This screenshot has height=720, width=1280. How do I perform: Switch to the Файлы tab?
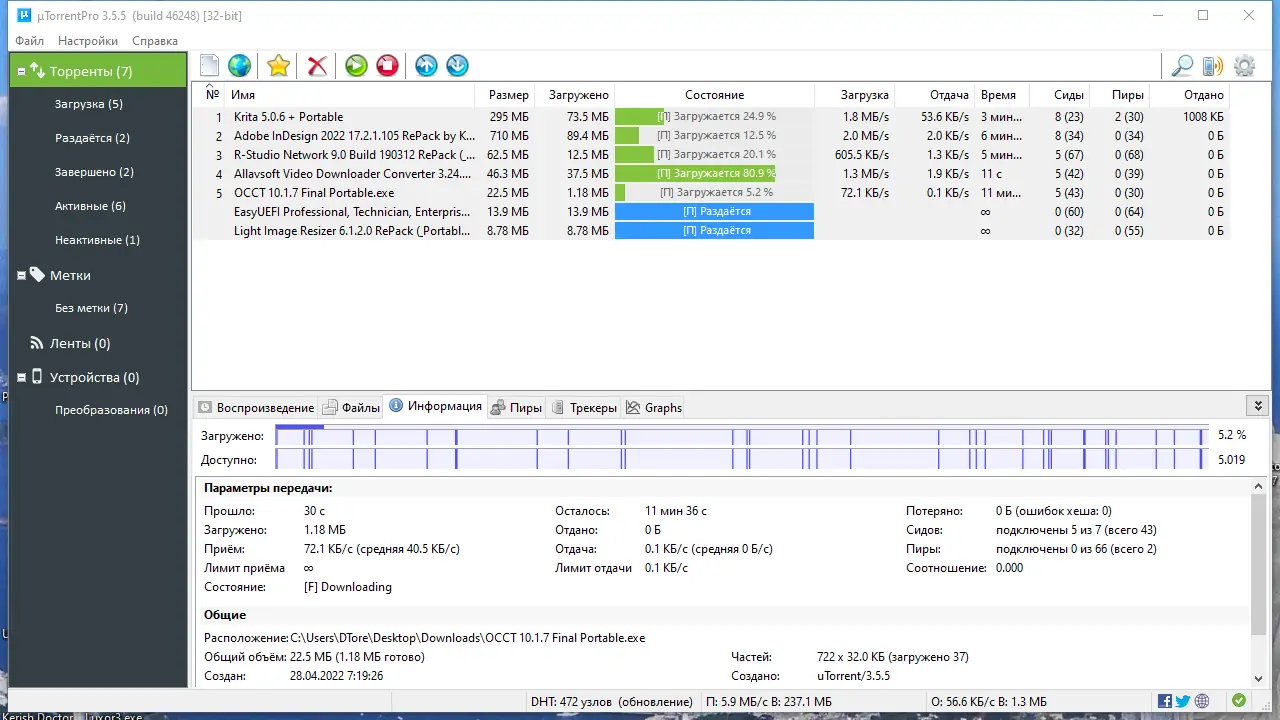(351, 407)
